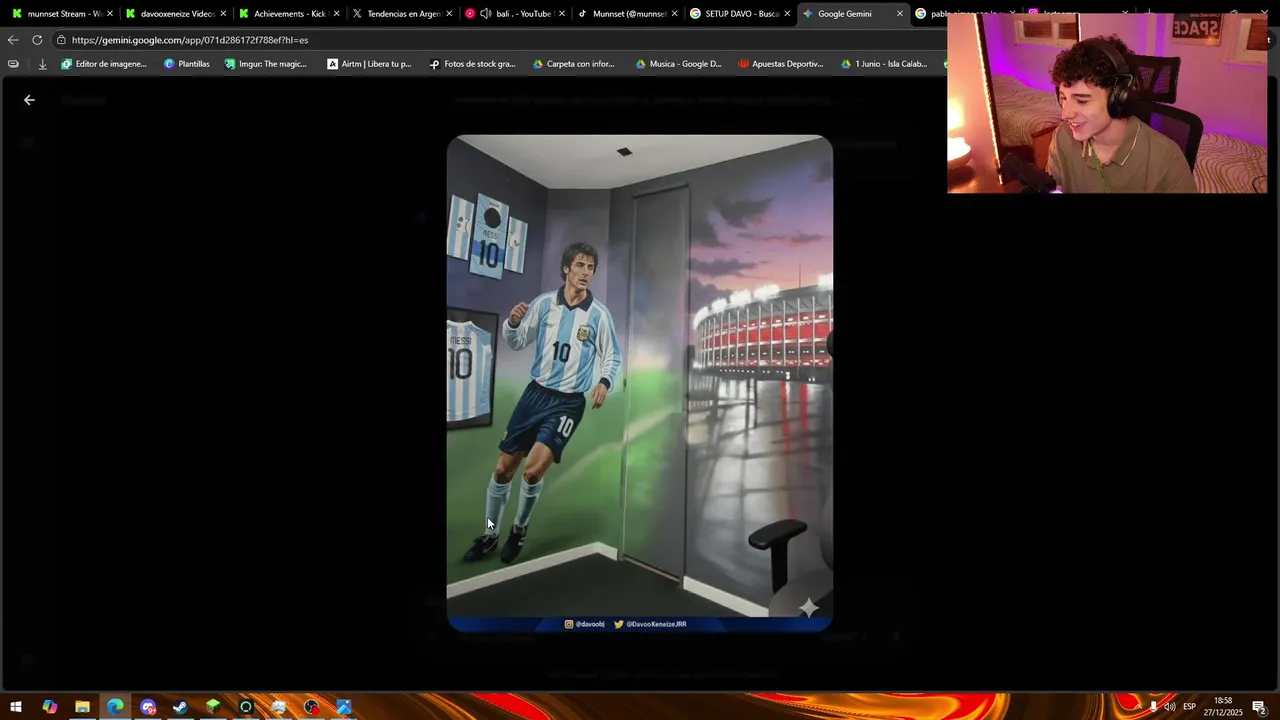
Task: Open the notification center
Action: tap(1259, 707)
